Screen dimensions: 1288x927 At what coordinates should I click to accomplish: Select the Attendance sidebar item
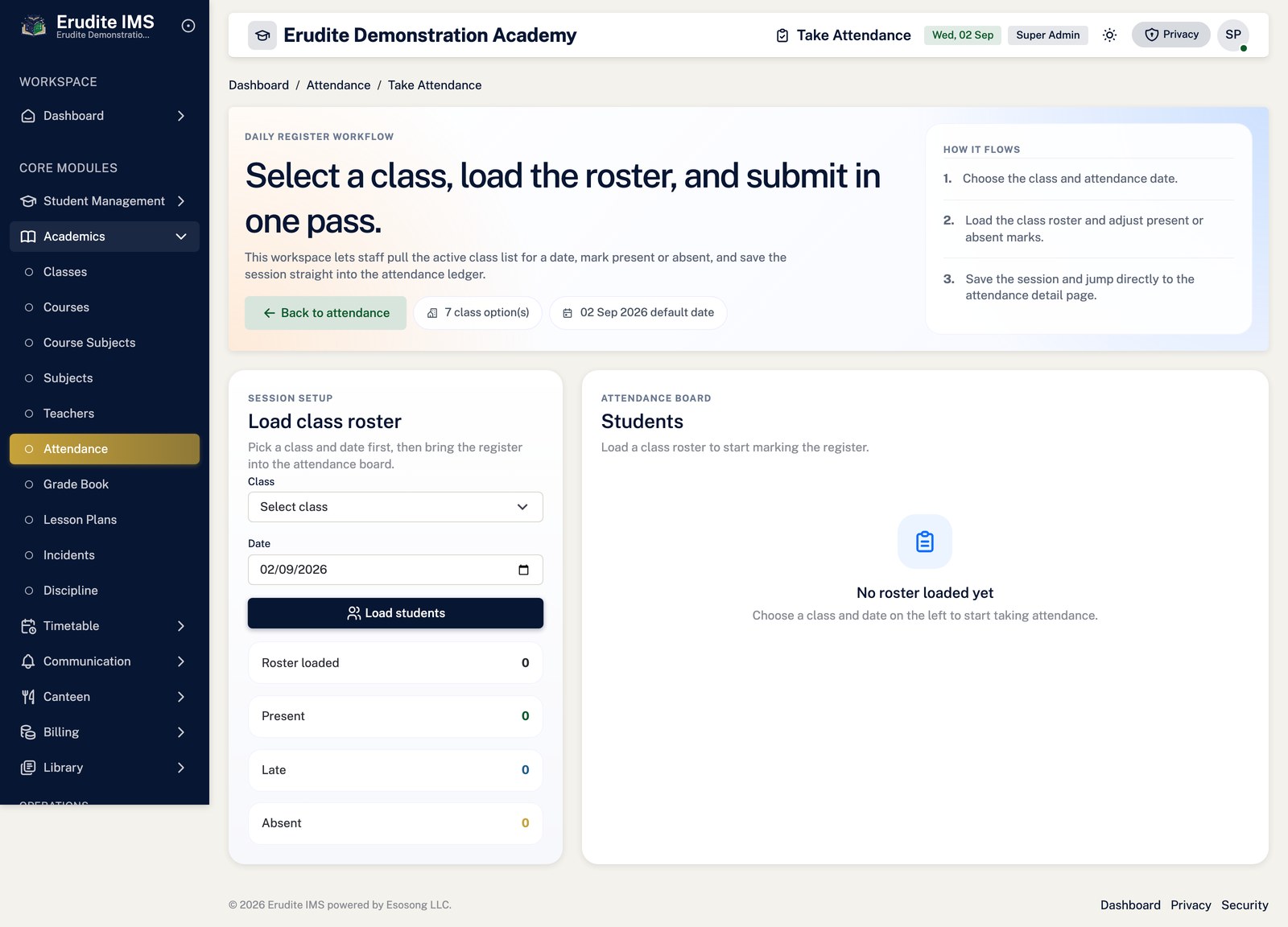pos(105,449)
